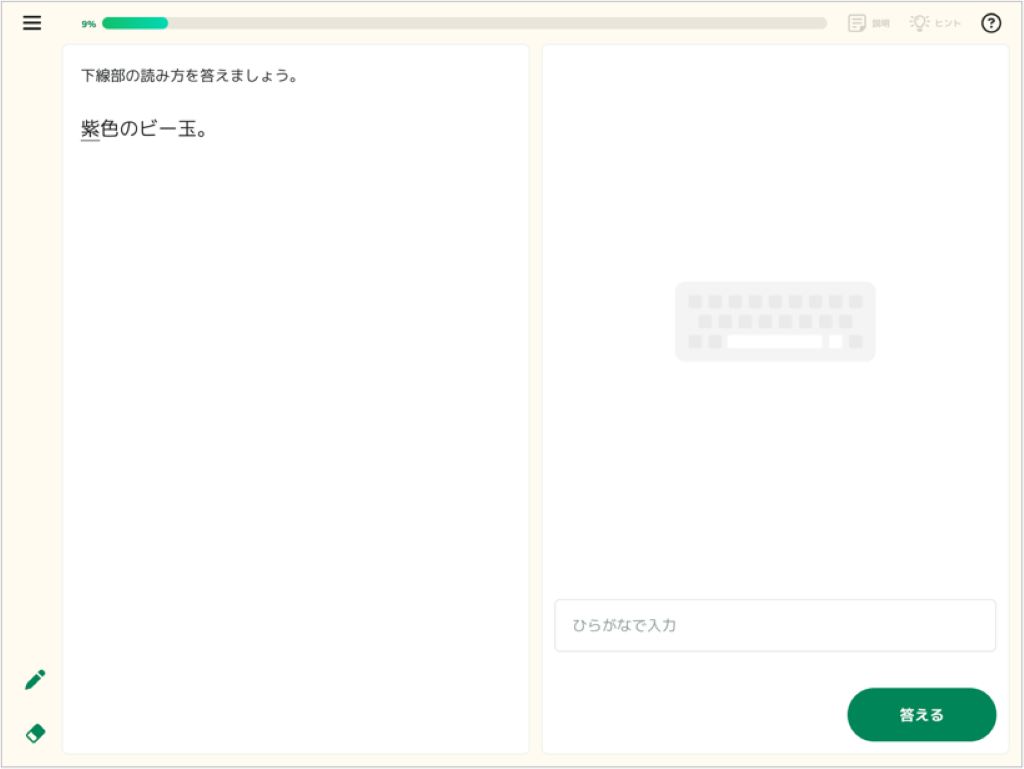This screenshot has height=769, width=1024.
Task: Click the 9% progress label
Action: 89,24
